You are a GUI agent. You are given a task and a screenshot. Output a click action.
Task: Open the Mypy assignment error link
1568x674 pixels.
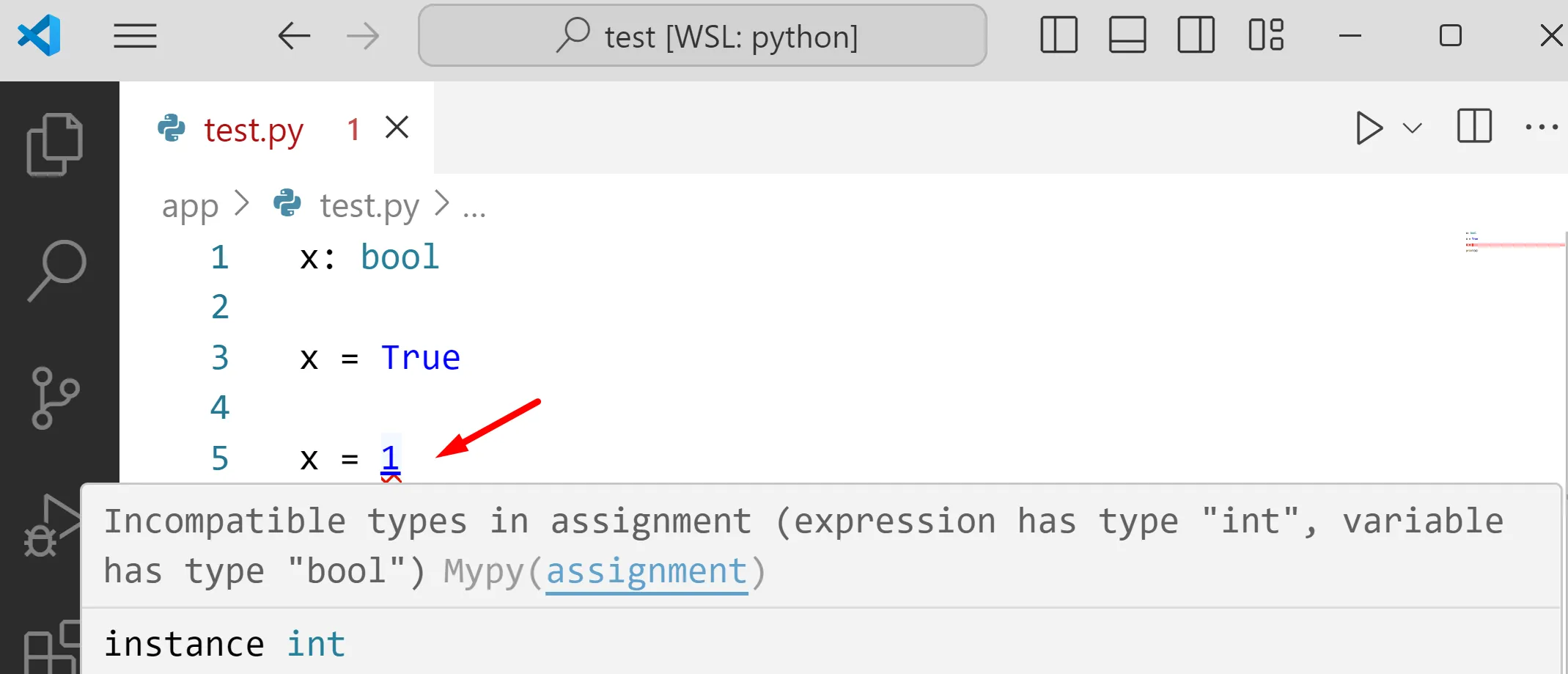pos(647,571)
